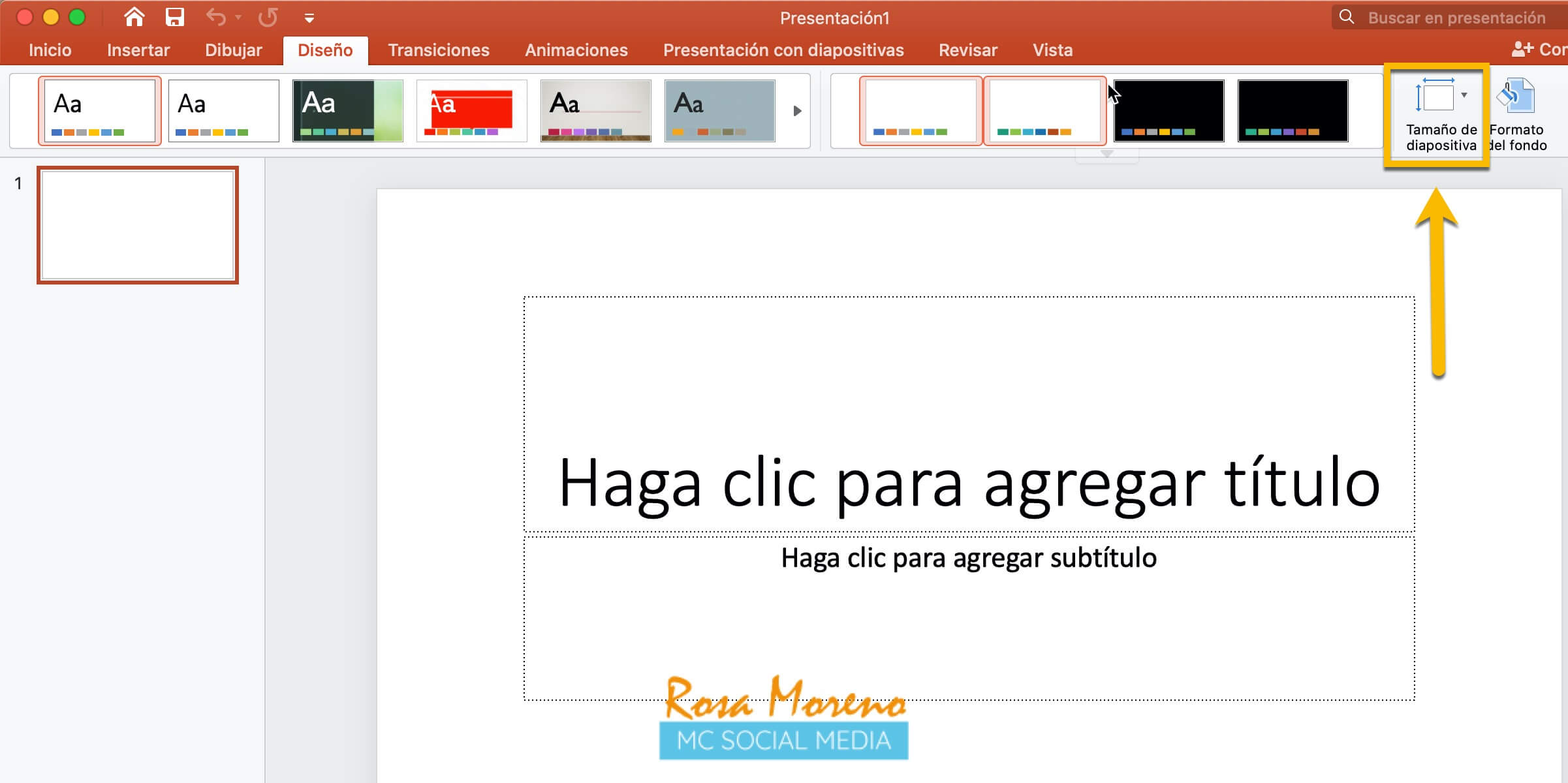Open the Animaciones ribbon tab

576,50
